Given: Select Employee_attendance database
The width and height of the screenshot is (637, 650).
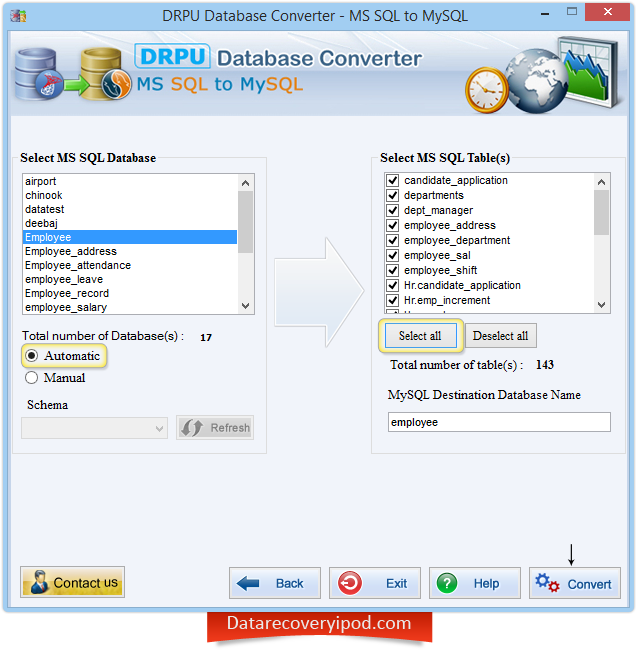Looking at the screenshot, I should pyautogui.click(x=130, y=265).
